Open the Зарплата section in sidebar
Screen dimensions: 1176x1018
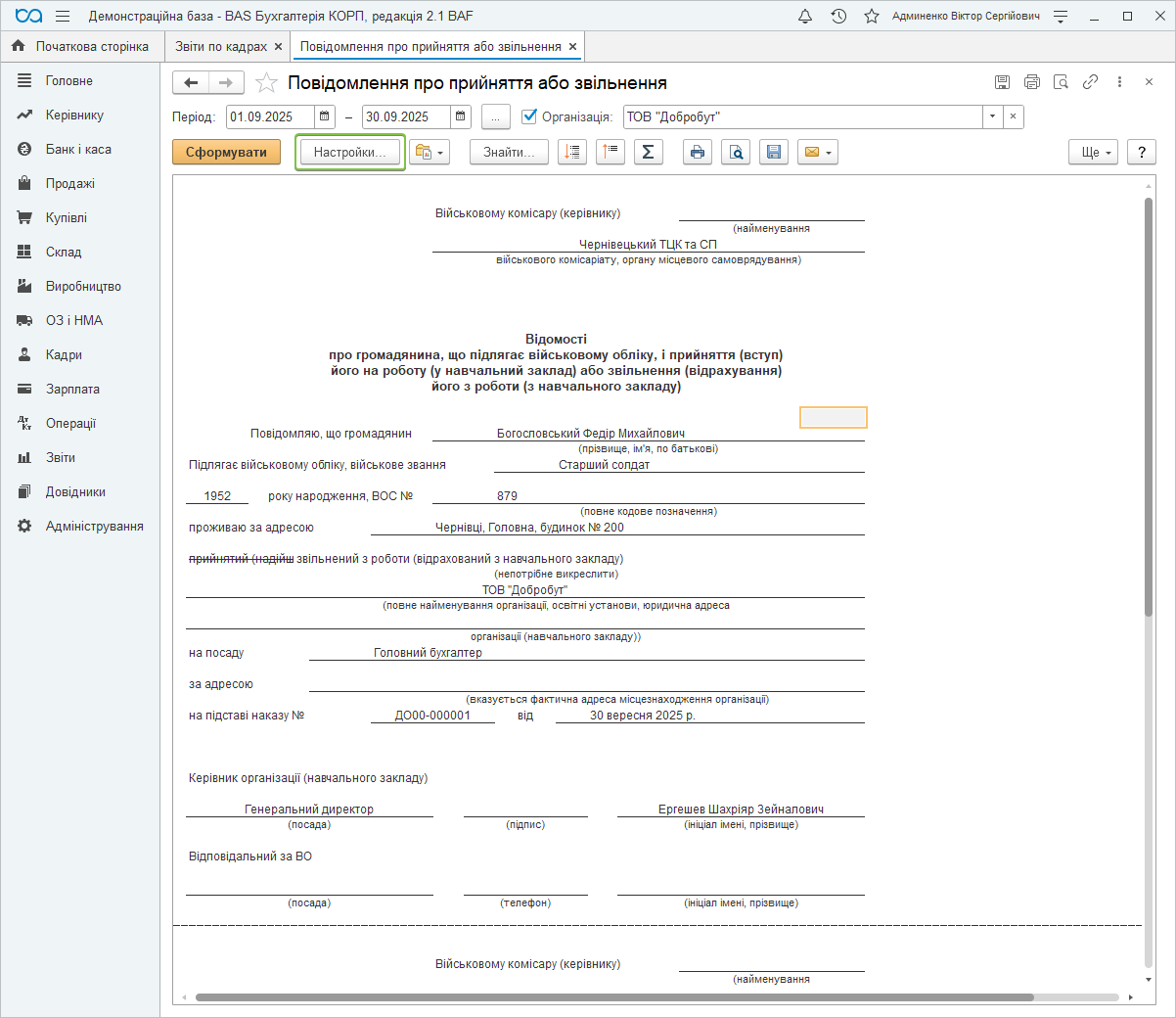click(x=72, y=389)
